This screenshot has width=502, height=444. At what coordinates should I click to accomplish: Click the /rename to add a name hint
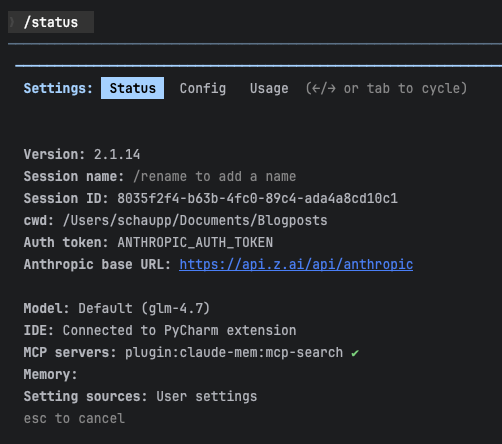pyautogui.click(x=214, y=176)
